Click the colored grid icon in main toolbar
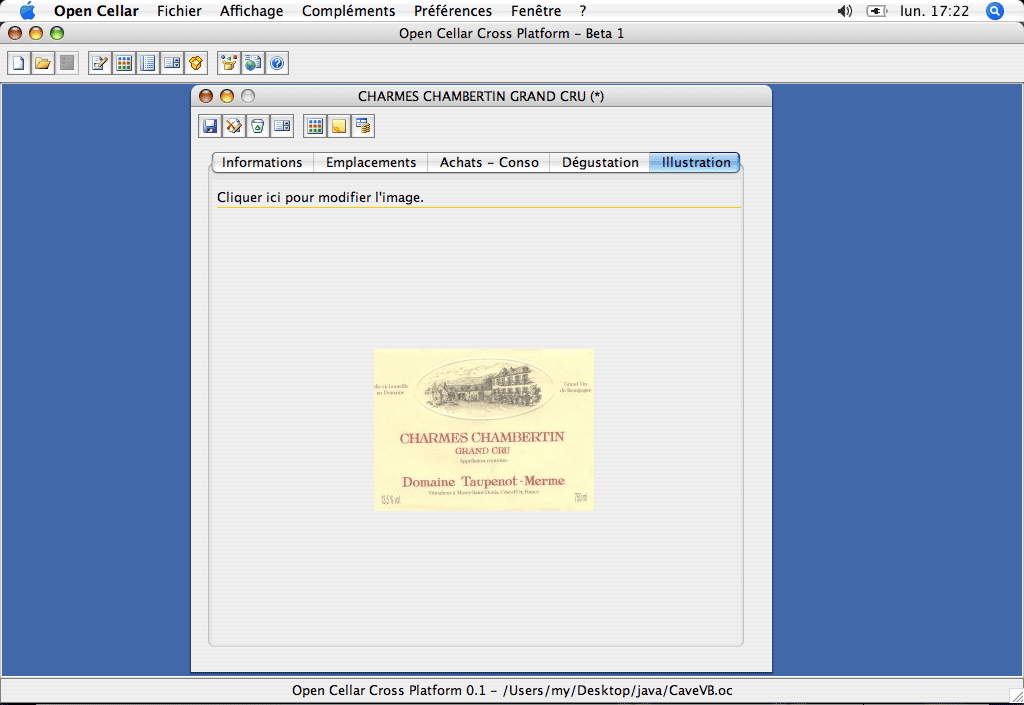The image size is (1024, 705). [124, 63]
